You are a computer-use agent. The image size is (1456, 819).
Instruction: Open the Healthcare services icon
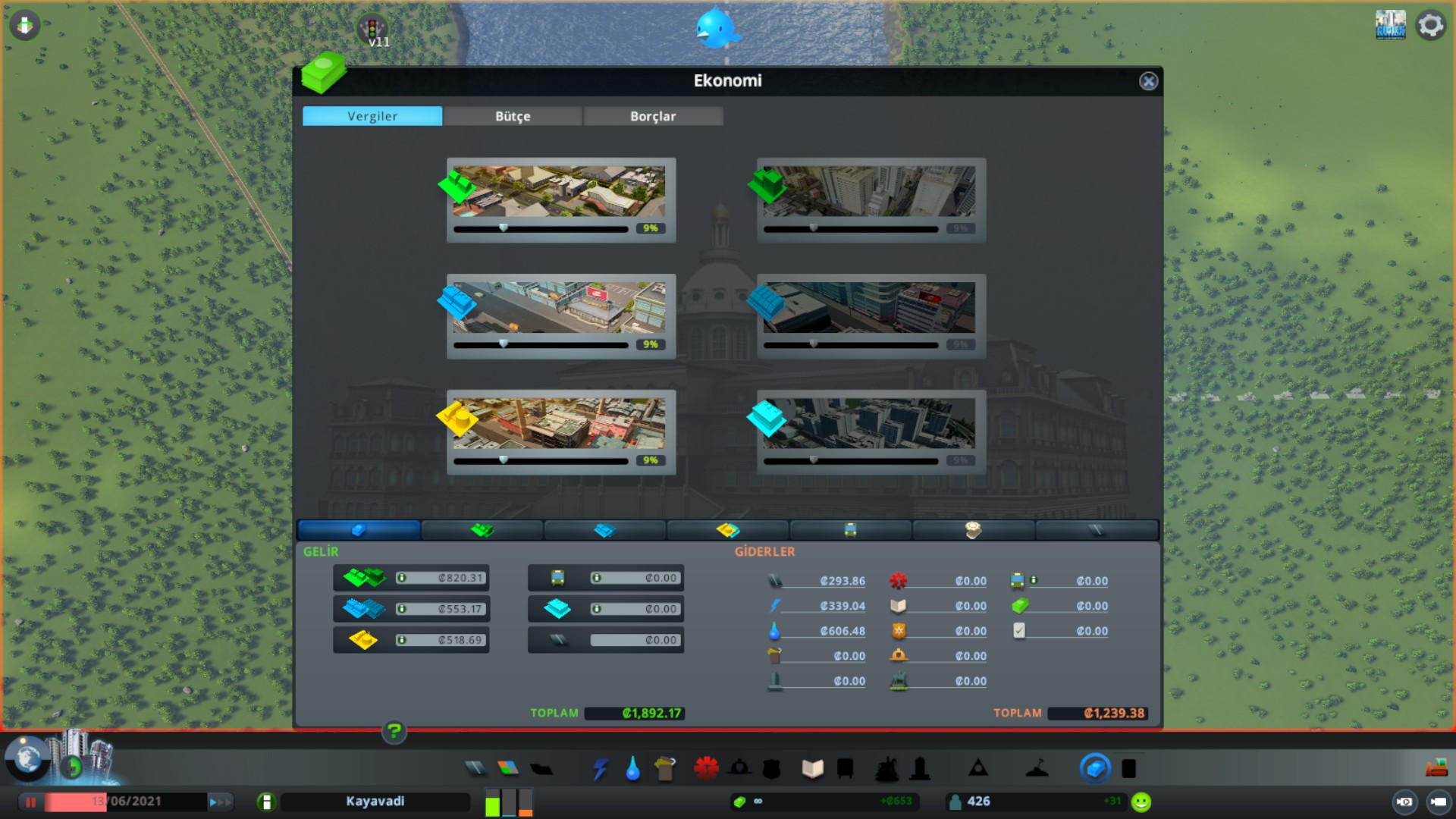706,769
